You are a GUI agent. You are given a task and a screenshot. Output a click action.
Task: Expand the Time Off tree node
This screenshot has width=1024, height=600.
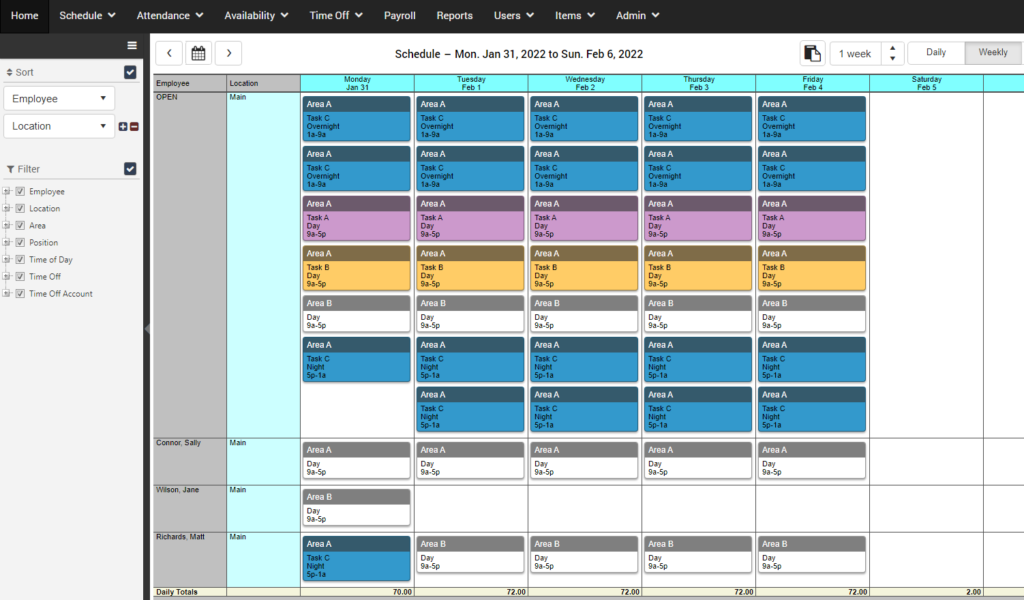(7, 276)
